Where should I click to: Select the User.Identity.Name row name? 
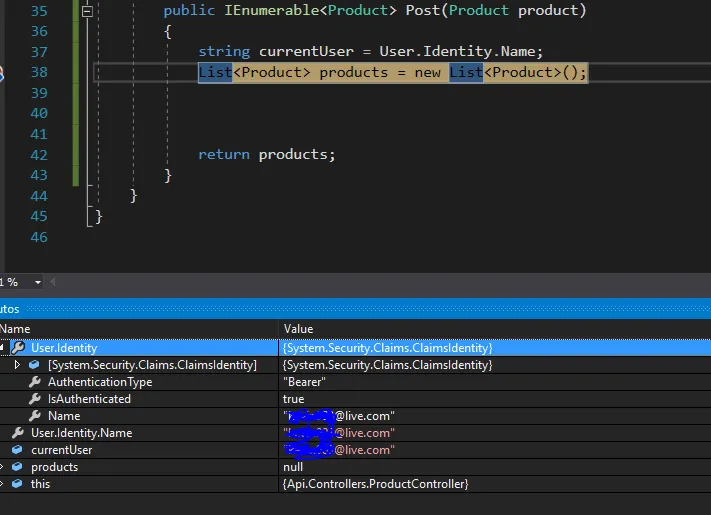pos(82,433)
